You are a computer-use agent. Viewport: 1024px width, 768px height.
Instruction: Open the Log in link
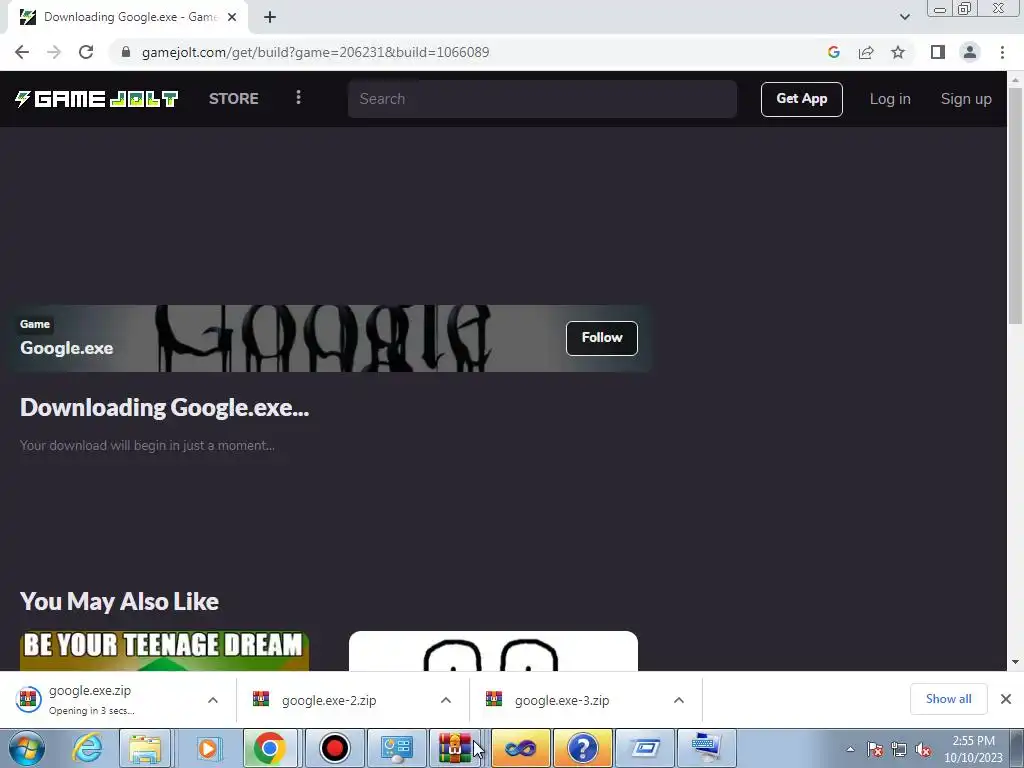coord(889,99)
